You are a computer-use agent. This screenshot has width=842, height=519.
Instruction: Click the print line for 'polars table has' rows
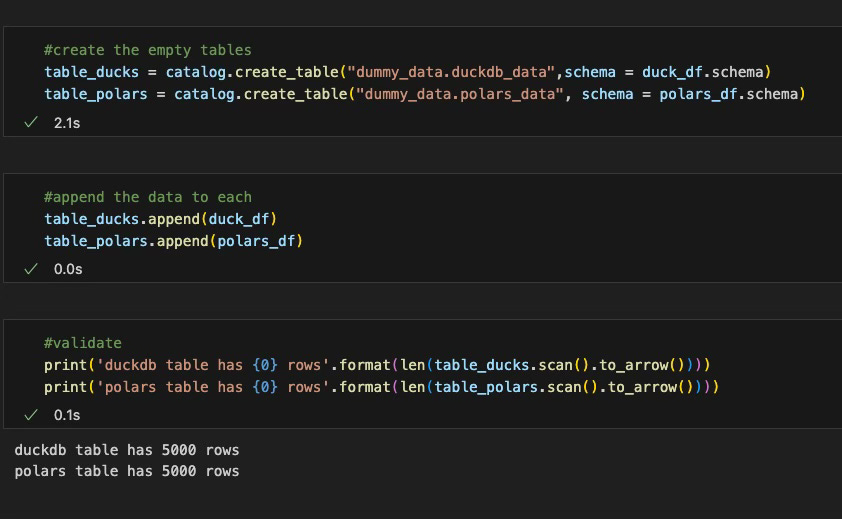click(381, 387)
